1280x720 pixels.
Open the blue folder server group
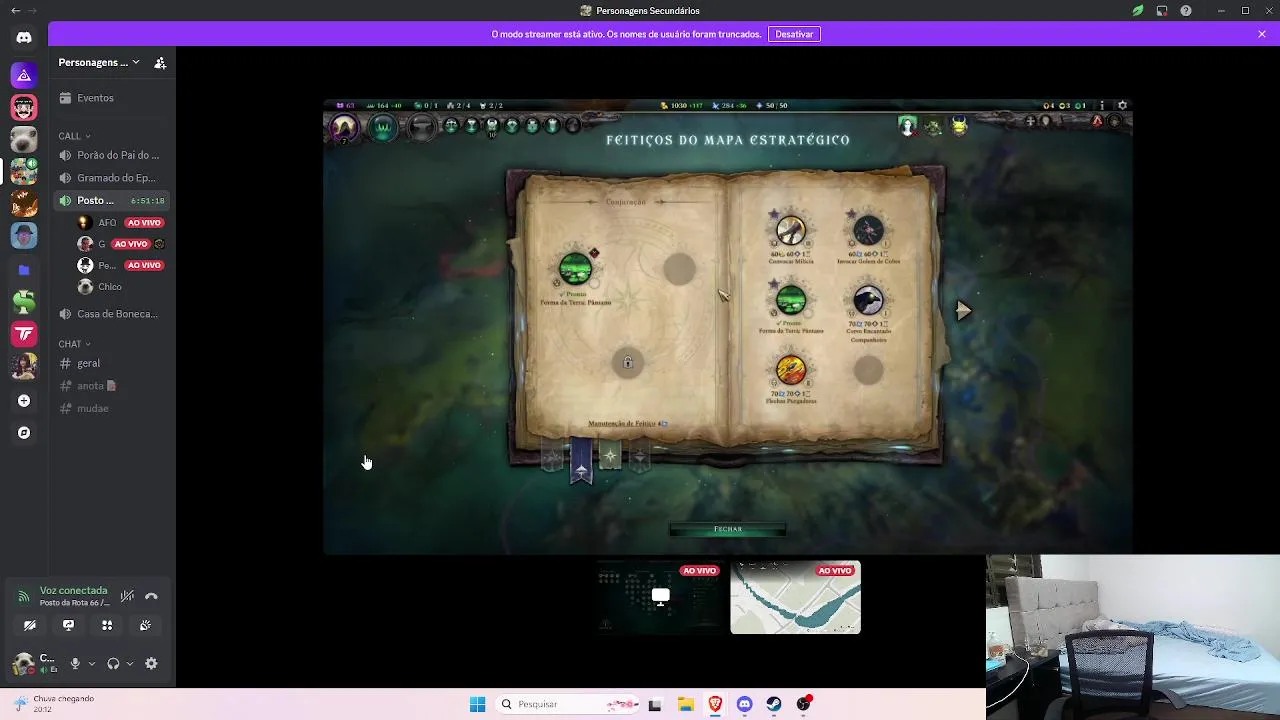[x=24, y=270]
